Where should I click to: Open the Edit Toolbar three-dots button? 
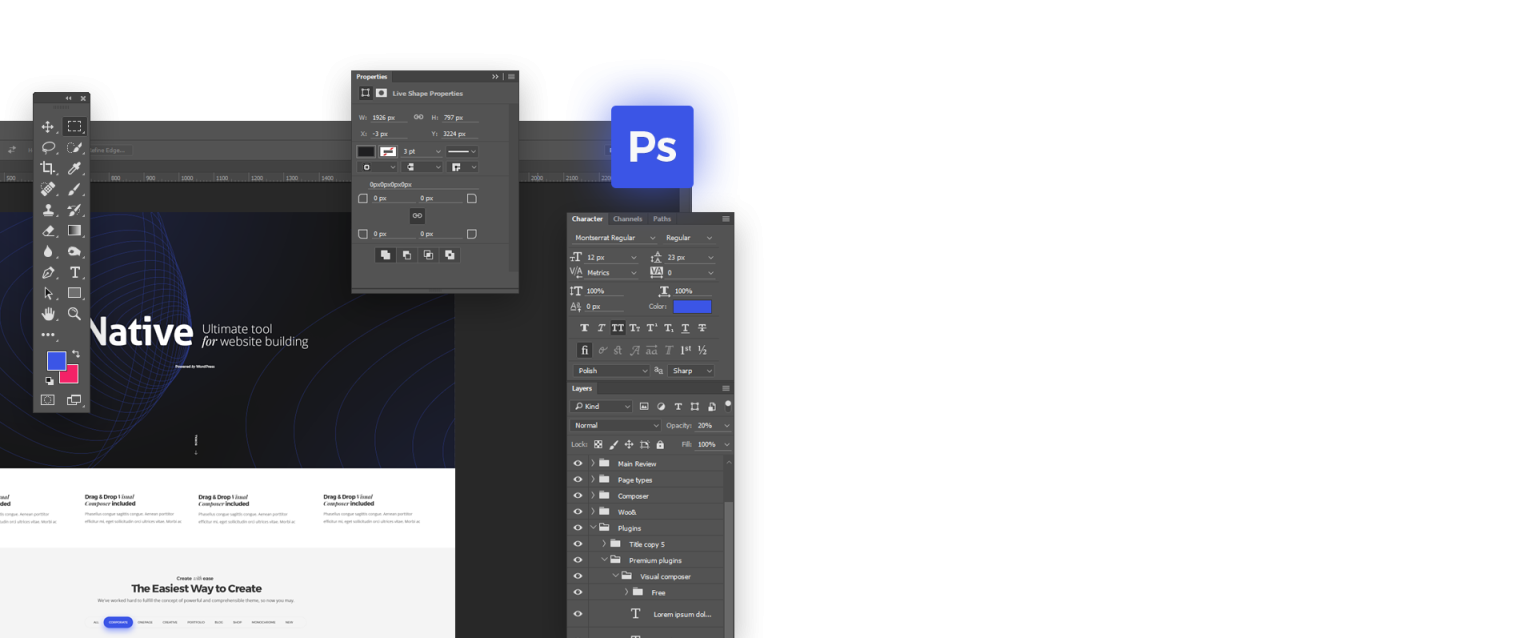pos(47,335)
